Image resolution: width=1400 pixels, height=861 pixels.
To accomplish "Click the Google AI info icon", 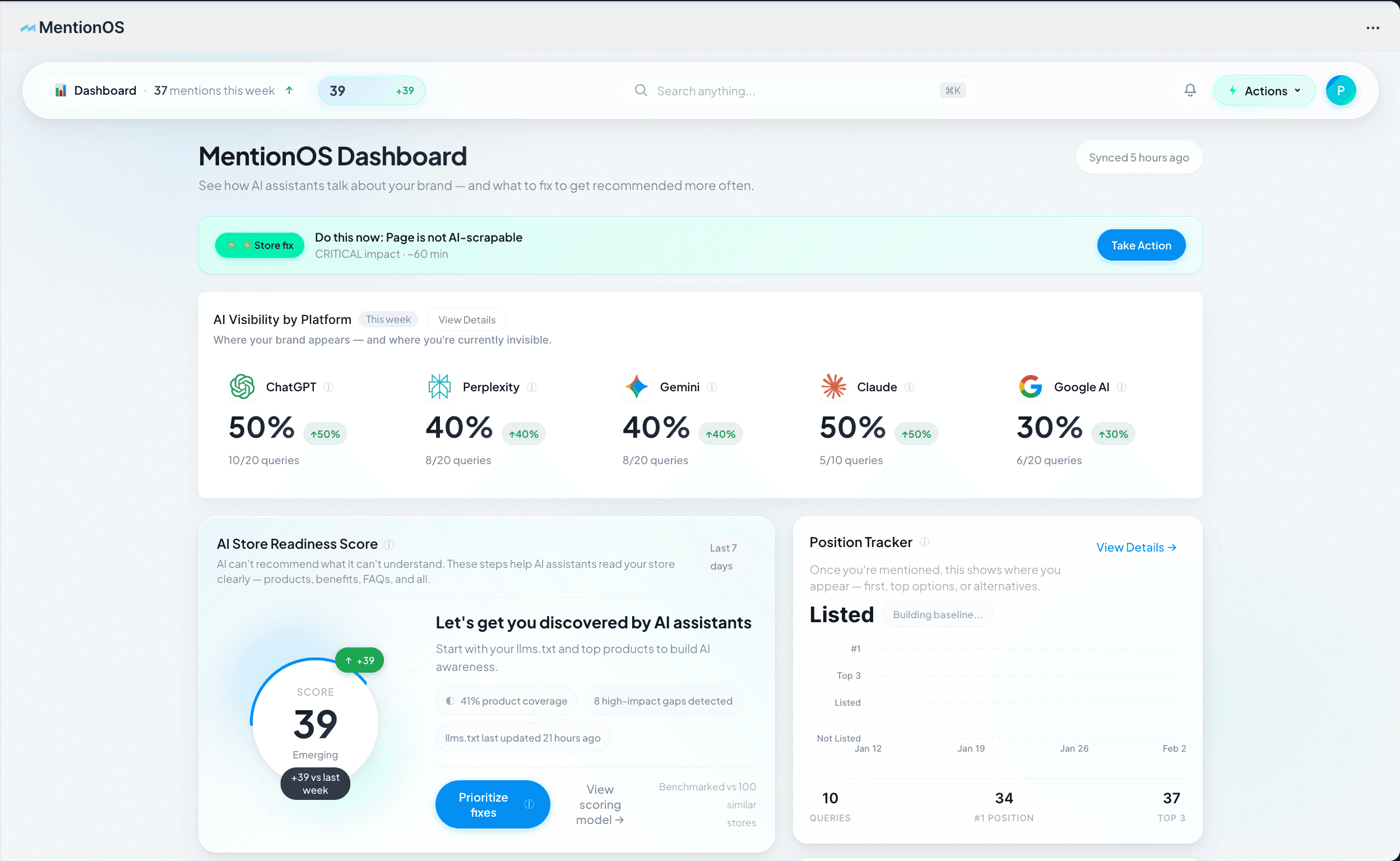I will pos(1121,387).
